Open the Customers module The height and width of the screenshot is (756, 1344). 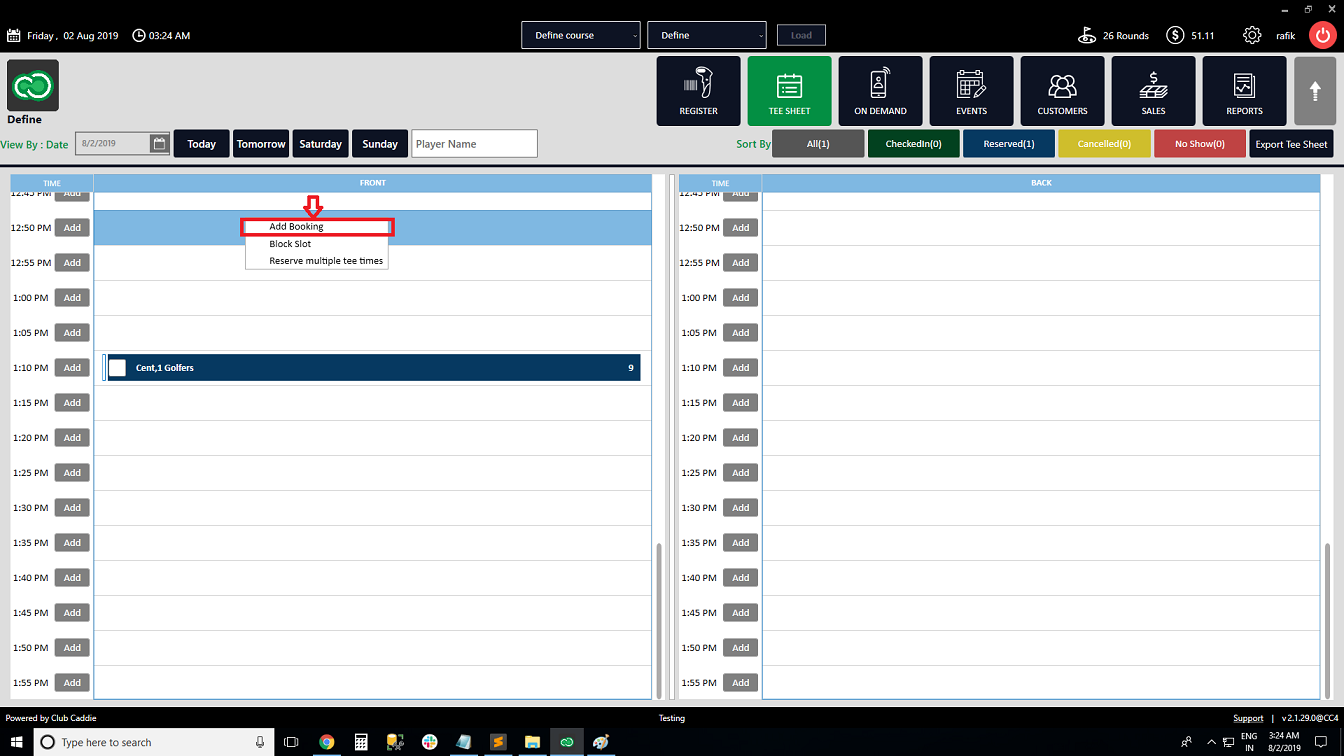tap(1062, 91)
